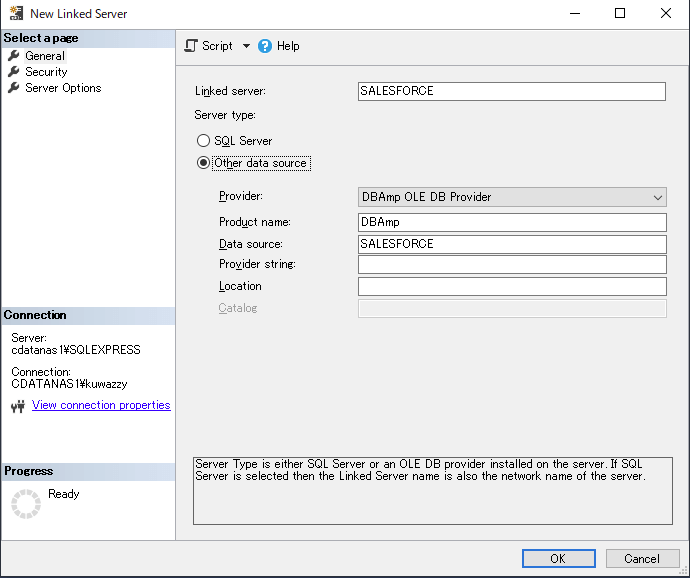Click into the Data source field
This screenshot has width=690, height=578.
[512, 244]
